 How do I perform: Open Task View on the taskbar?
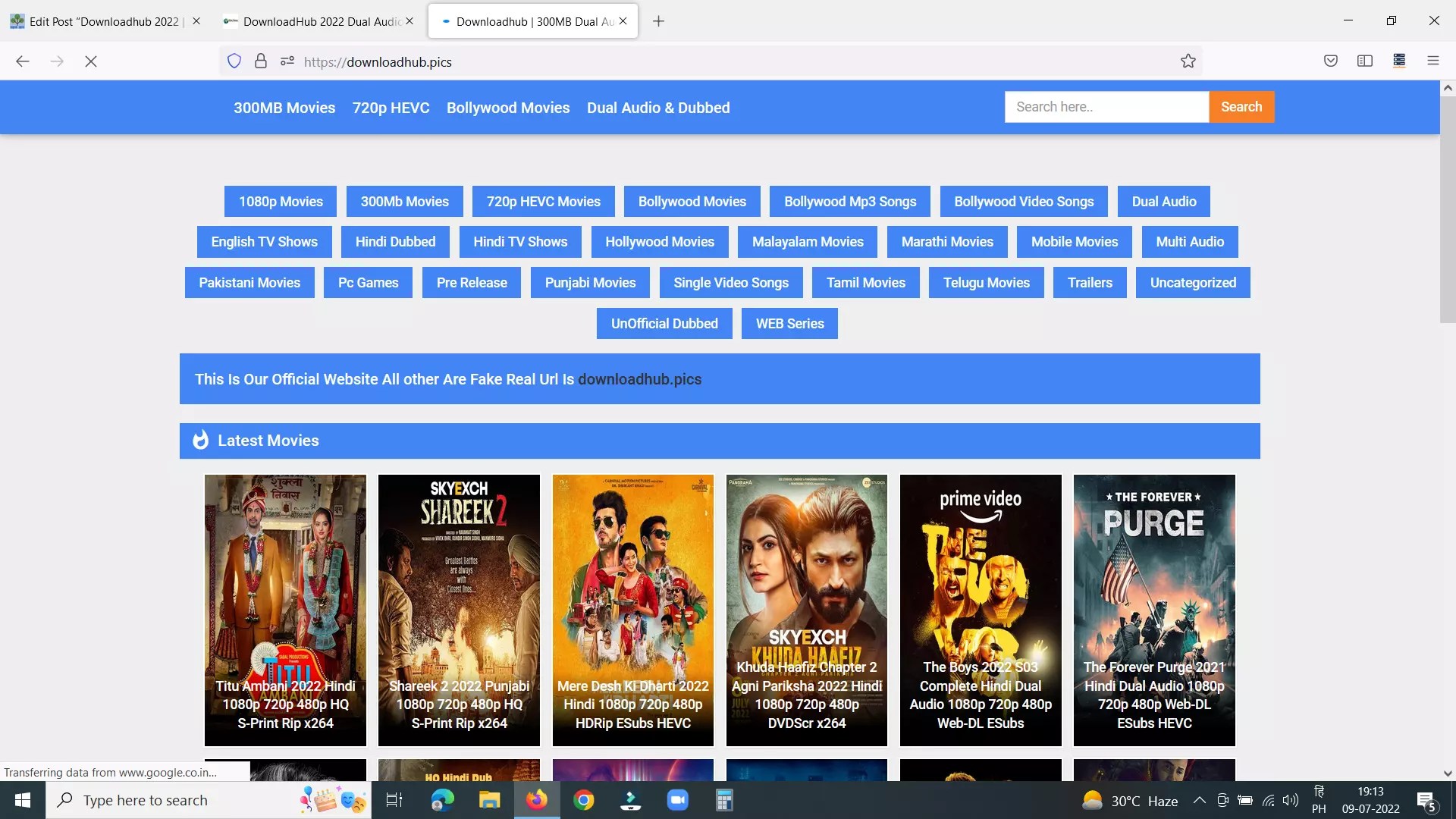click(394, 800)
